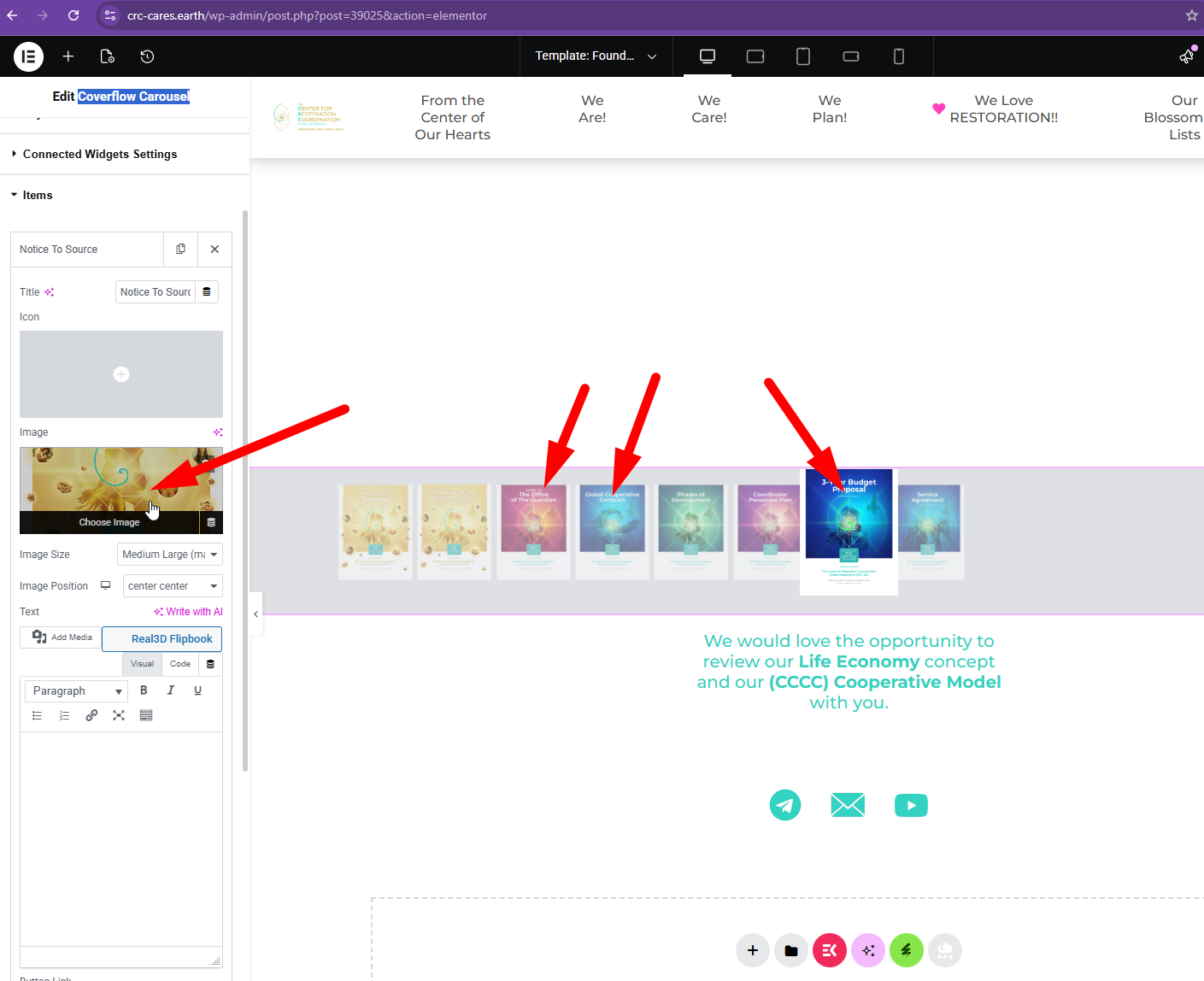Open document settings page icon in top bar
Image resolution: width=1204 pixels, height=981 pixels.
coord(108,56)
